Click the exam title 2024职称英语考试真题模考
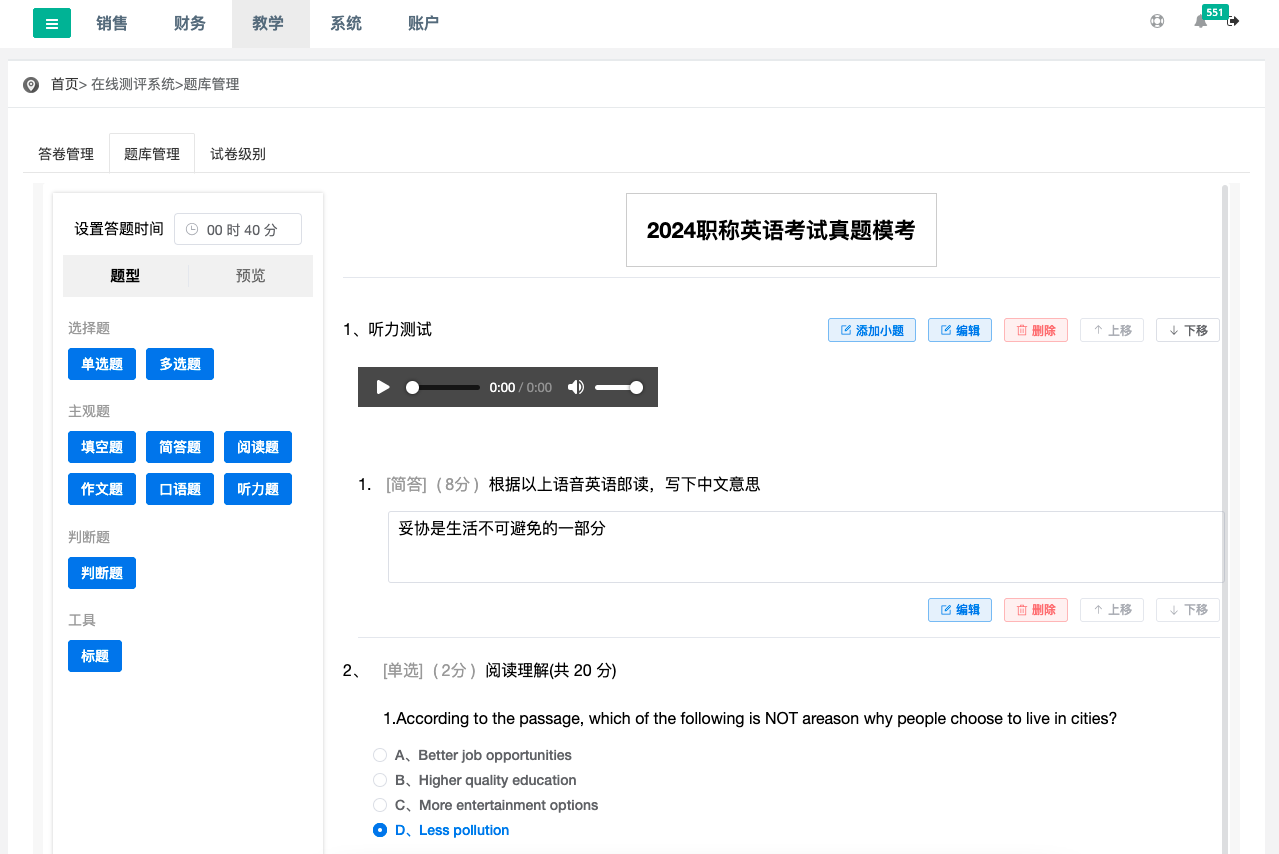 tap(781, 230)
